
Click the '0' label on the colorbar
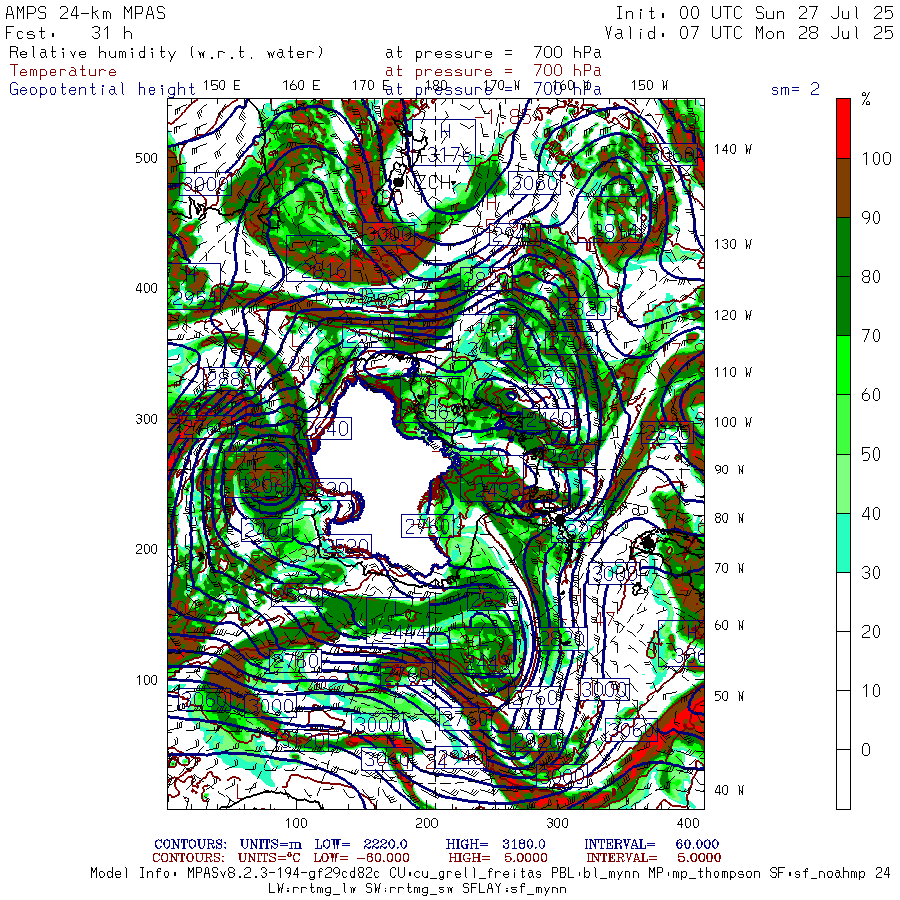pos(866,750)
